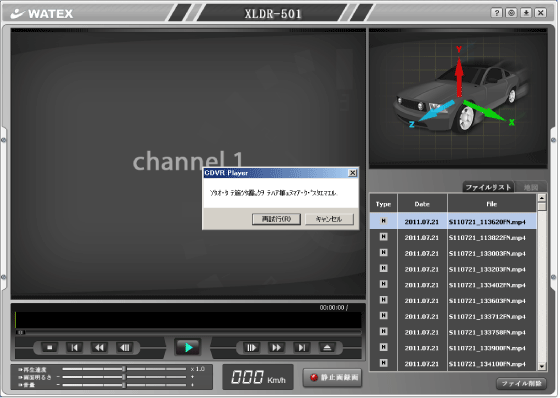Click the キャンセル button in dialog
Viewport: 560px width, 398px height.
pos(329,219)
